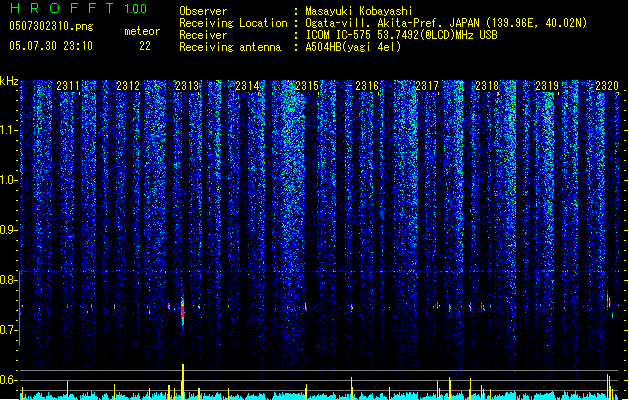
Task: Click the meteor count 22
Action: (x=145, y=46)
